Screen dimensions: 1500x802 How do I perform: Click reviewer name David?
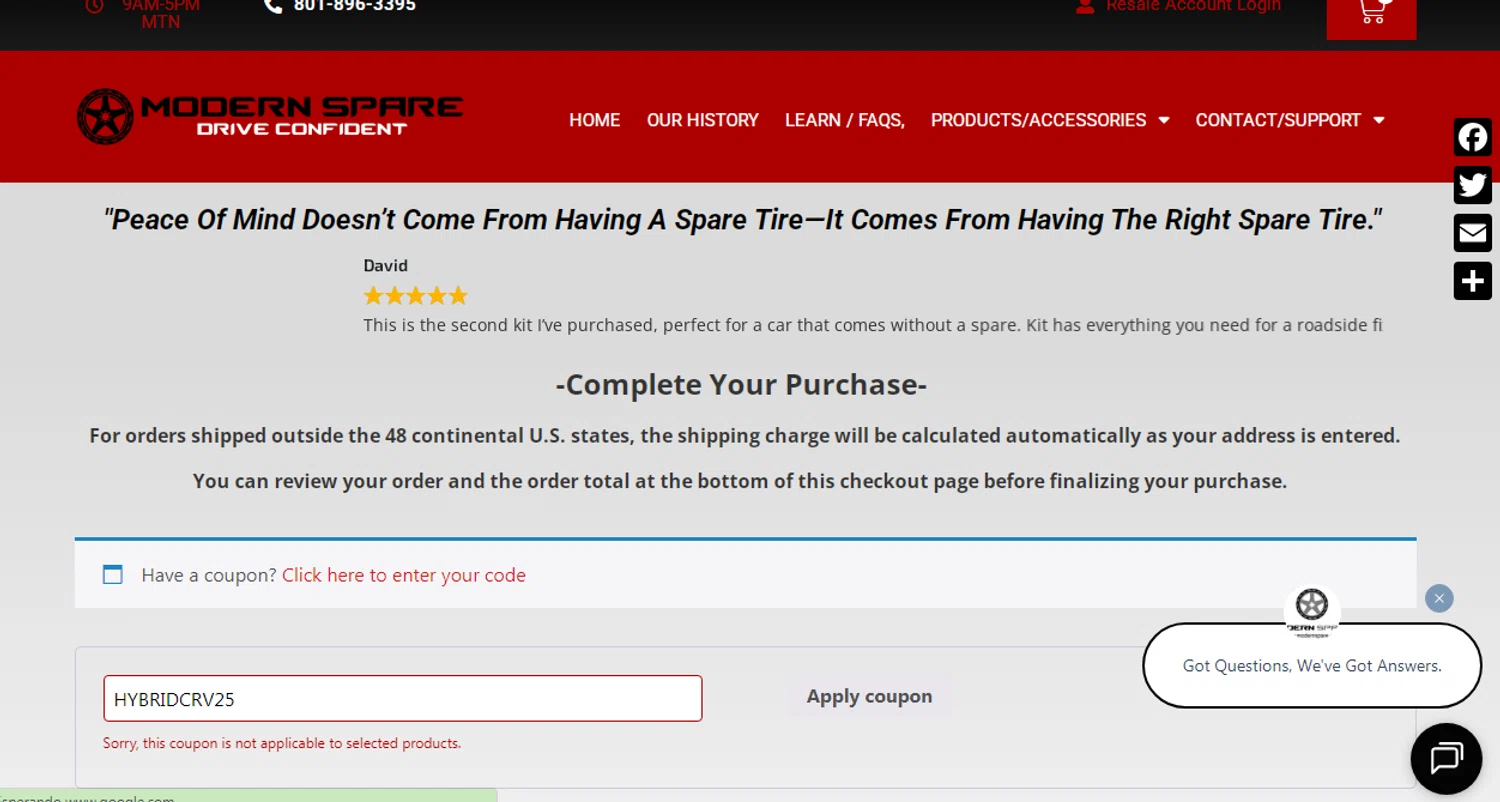pyautogui.click(x=386, y=265)
